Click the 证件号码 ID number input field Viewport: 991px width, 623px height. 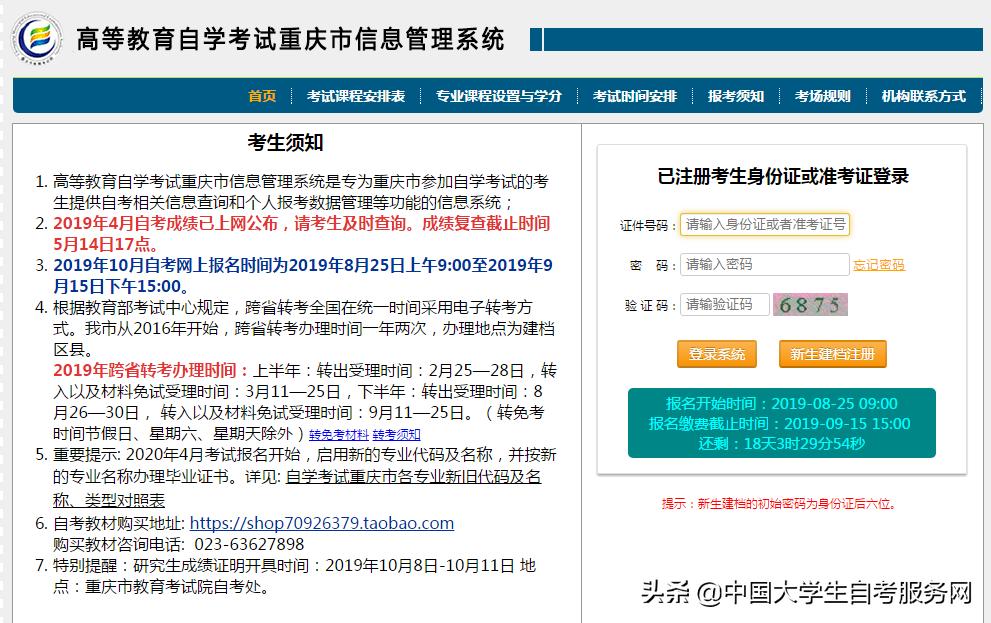click(765, 225)
